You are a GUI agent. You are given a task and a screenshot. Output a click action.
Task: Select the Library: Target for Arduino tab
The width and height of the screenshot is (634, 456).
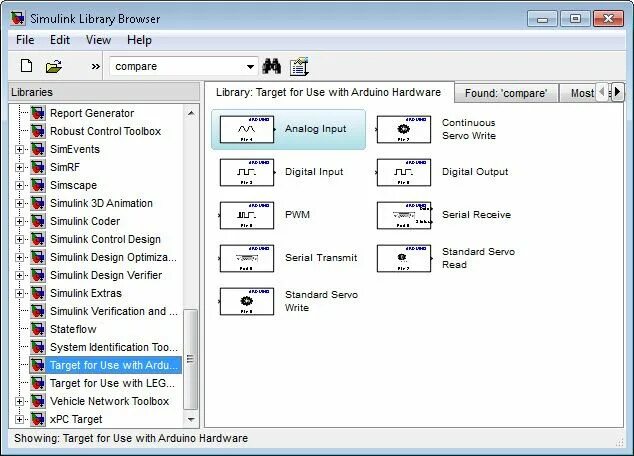point(328,93)
